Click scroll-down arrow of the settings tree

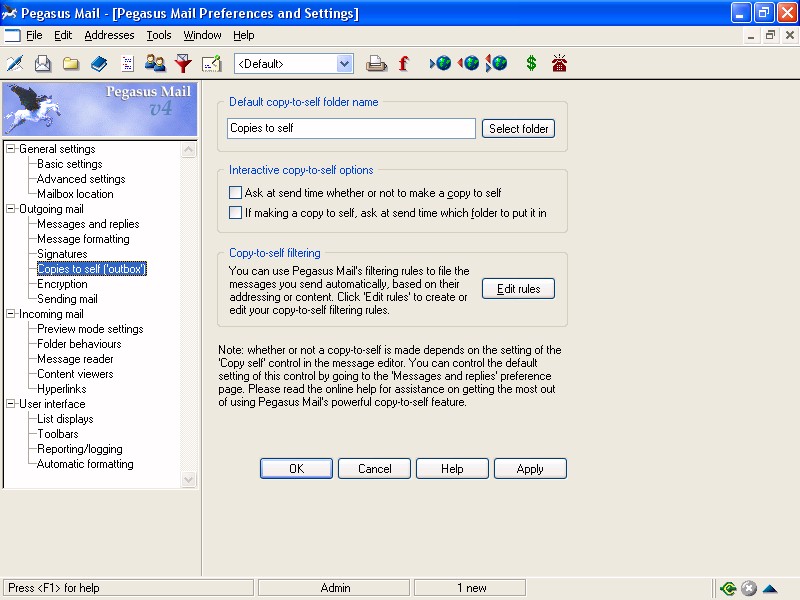(188, 480)
